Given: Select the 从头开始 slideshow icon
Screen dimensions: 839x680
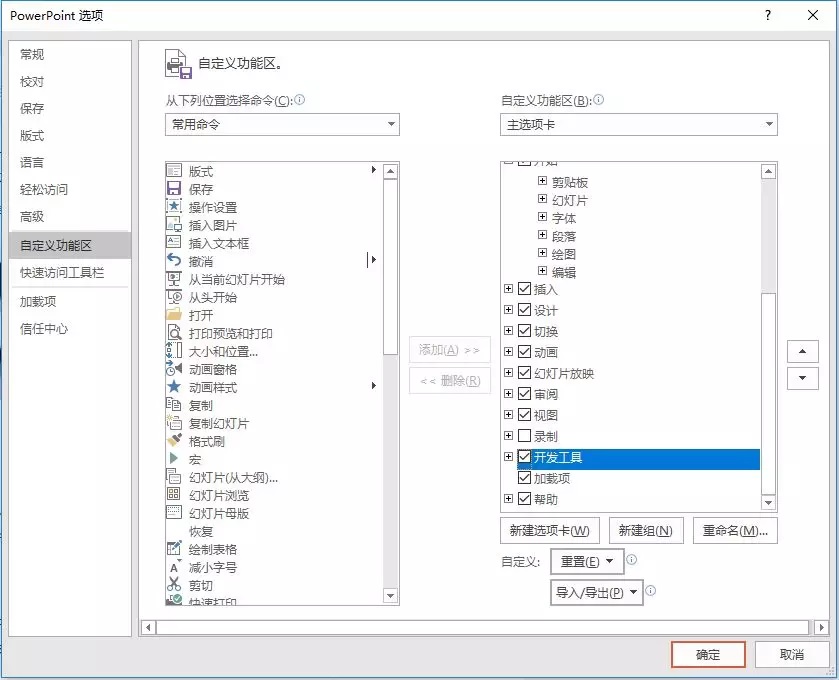Looking at the screenshot, I should click(x=174, y=296).
